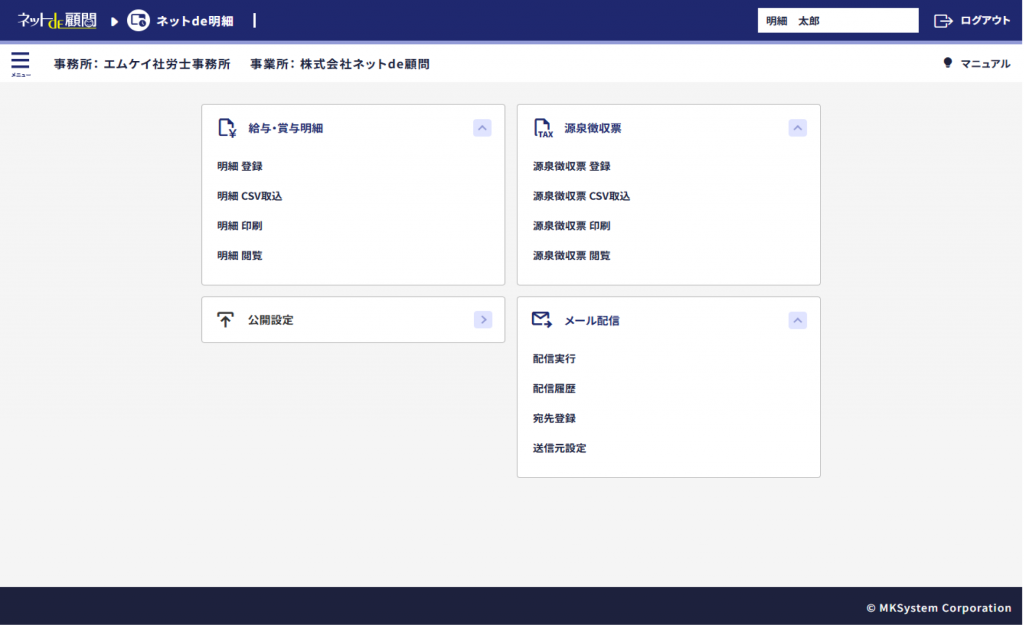
Task: Open 配信実行
Action: [554, 359]
